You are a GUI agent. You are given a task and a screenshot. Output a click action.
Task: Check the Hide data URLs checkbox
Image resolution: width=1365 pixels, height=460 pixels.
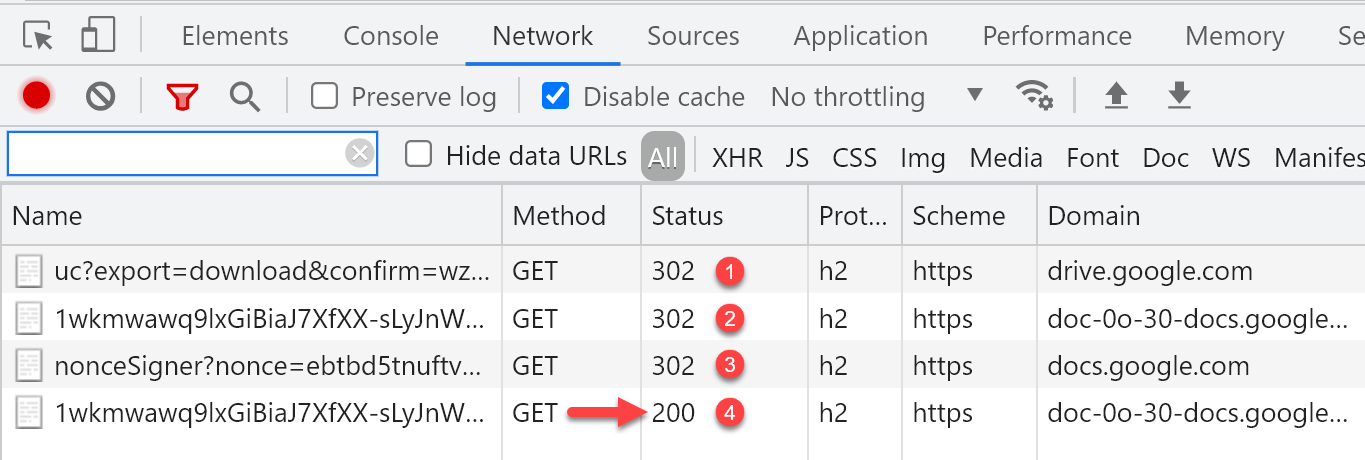pyautogui.click(x=419, y=154)
